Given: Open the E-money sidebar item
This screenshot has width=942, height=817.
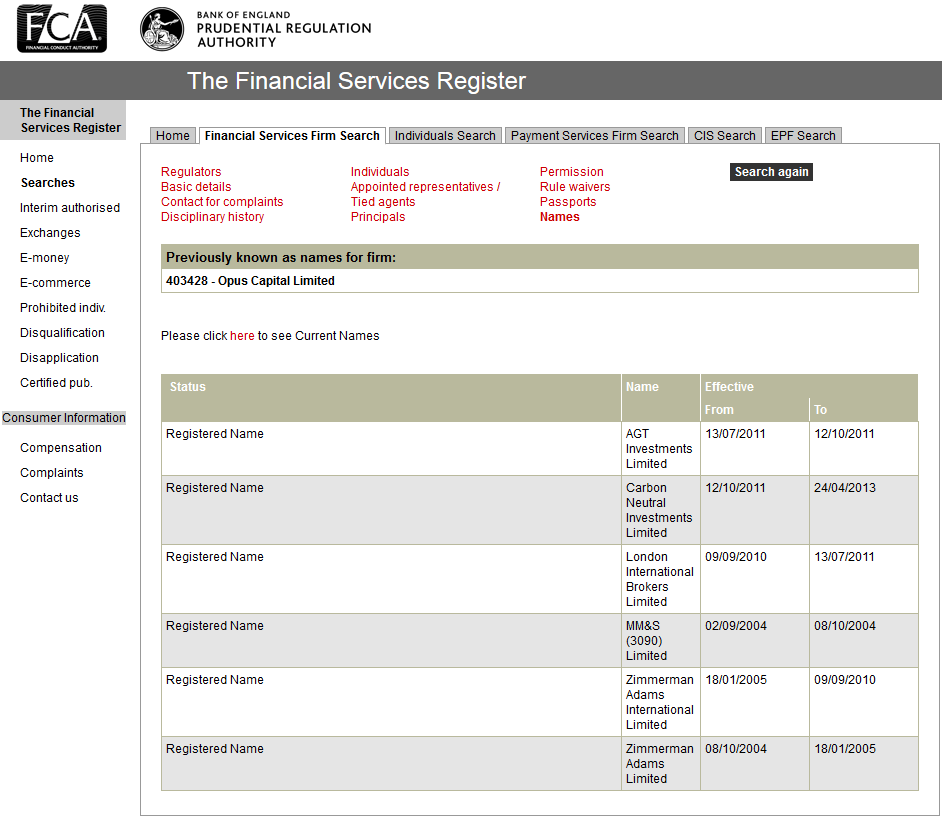Looking at the screenshot, I should (44, 258).
